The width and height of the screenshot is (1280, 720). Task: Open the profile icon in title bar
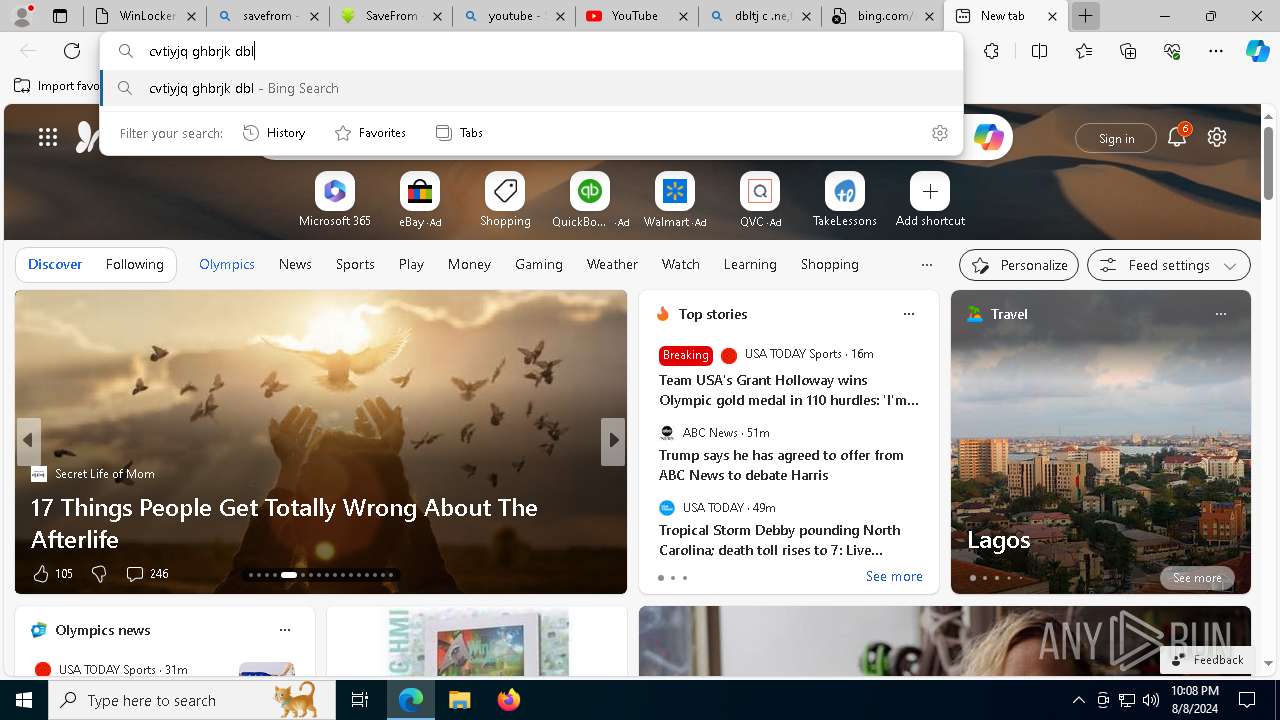point(21,16)
